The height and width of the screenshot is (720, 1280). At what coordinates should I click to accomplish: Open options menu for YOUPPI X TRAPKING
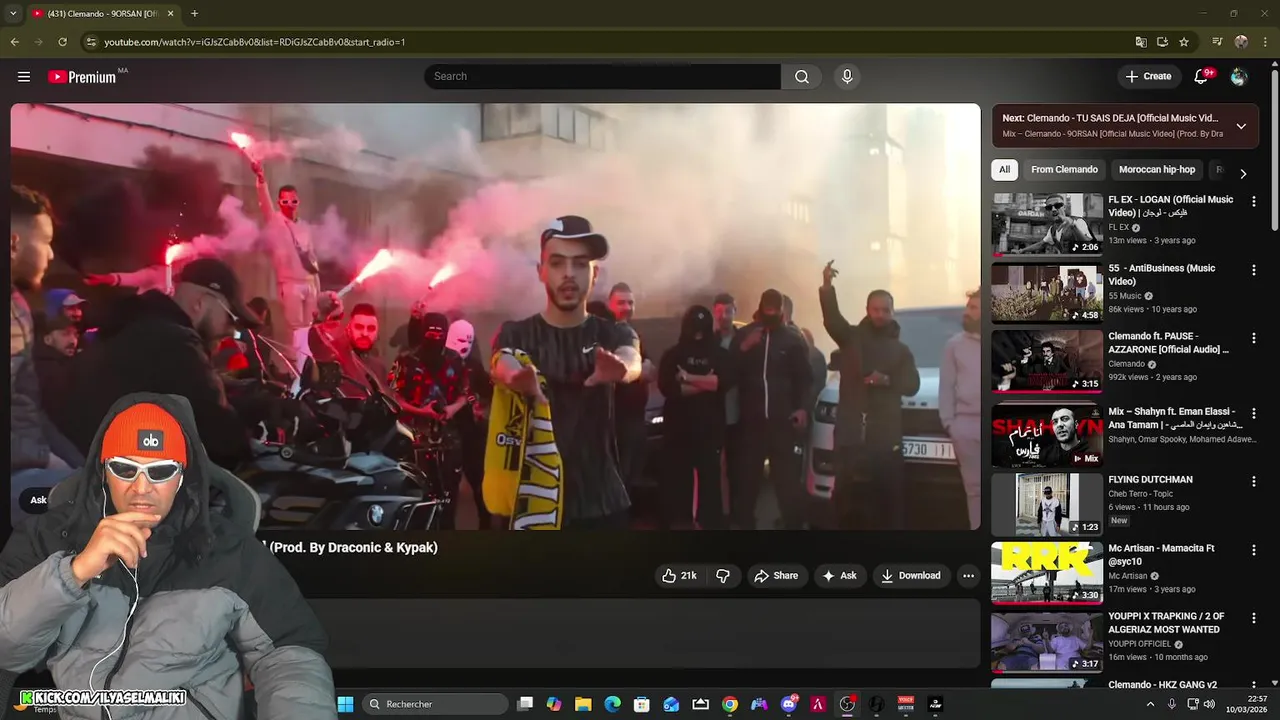click(x=1254, y=618)
